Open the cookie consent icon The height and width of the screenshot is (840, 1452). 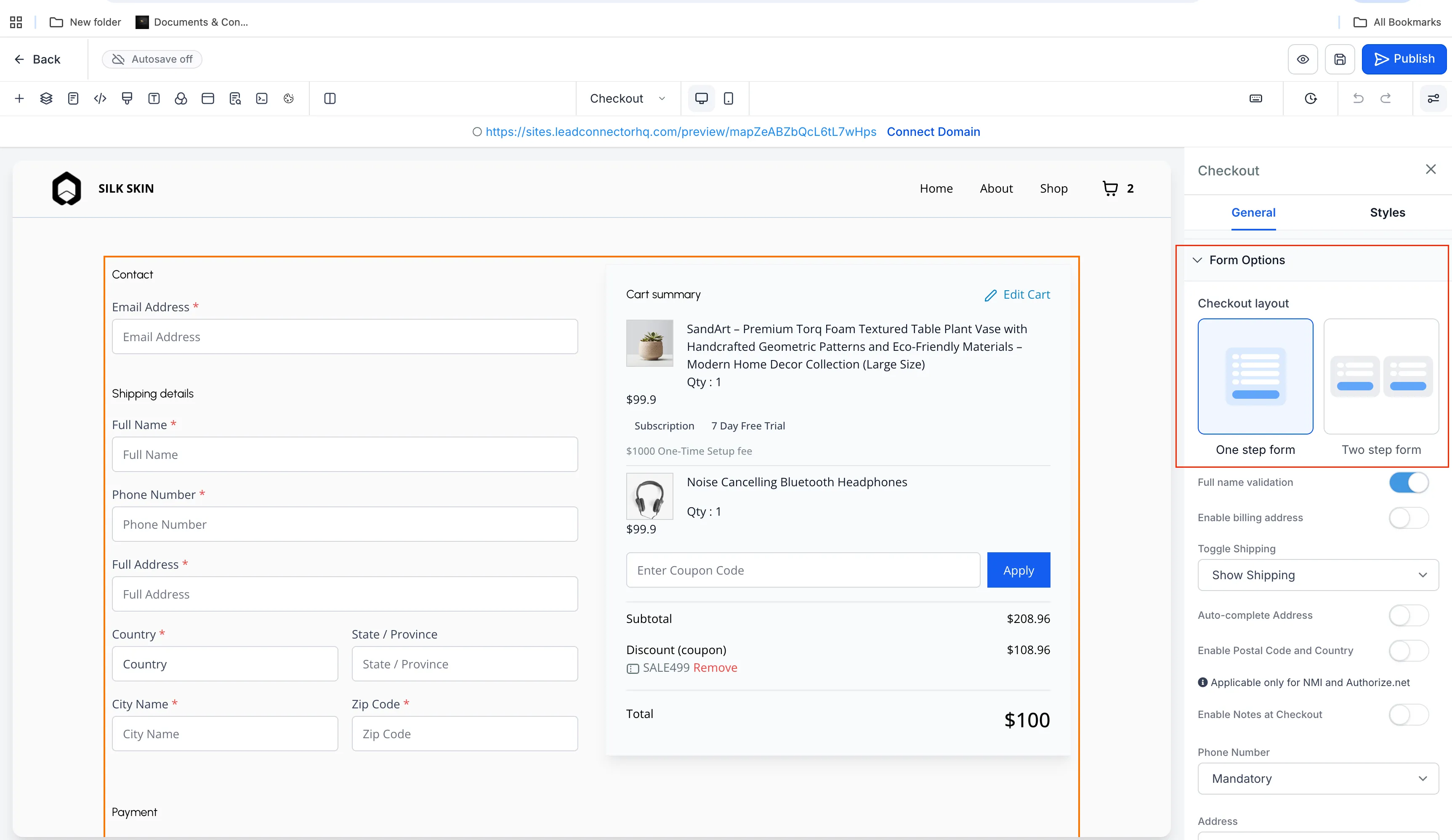pos(289,98)
